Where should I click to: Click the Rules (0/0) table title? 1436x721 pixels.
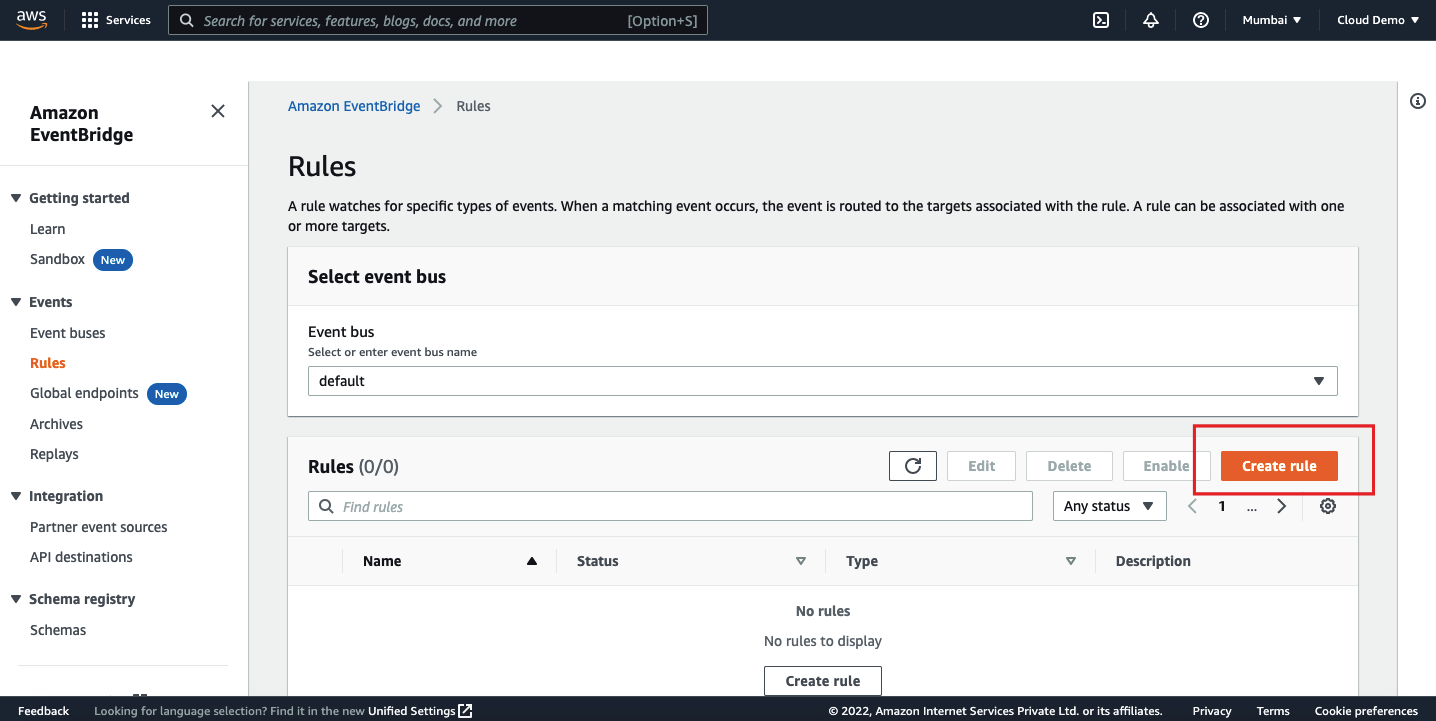pos(353,467)
